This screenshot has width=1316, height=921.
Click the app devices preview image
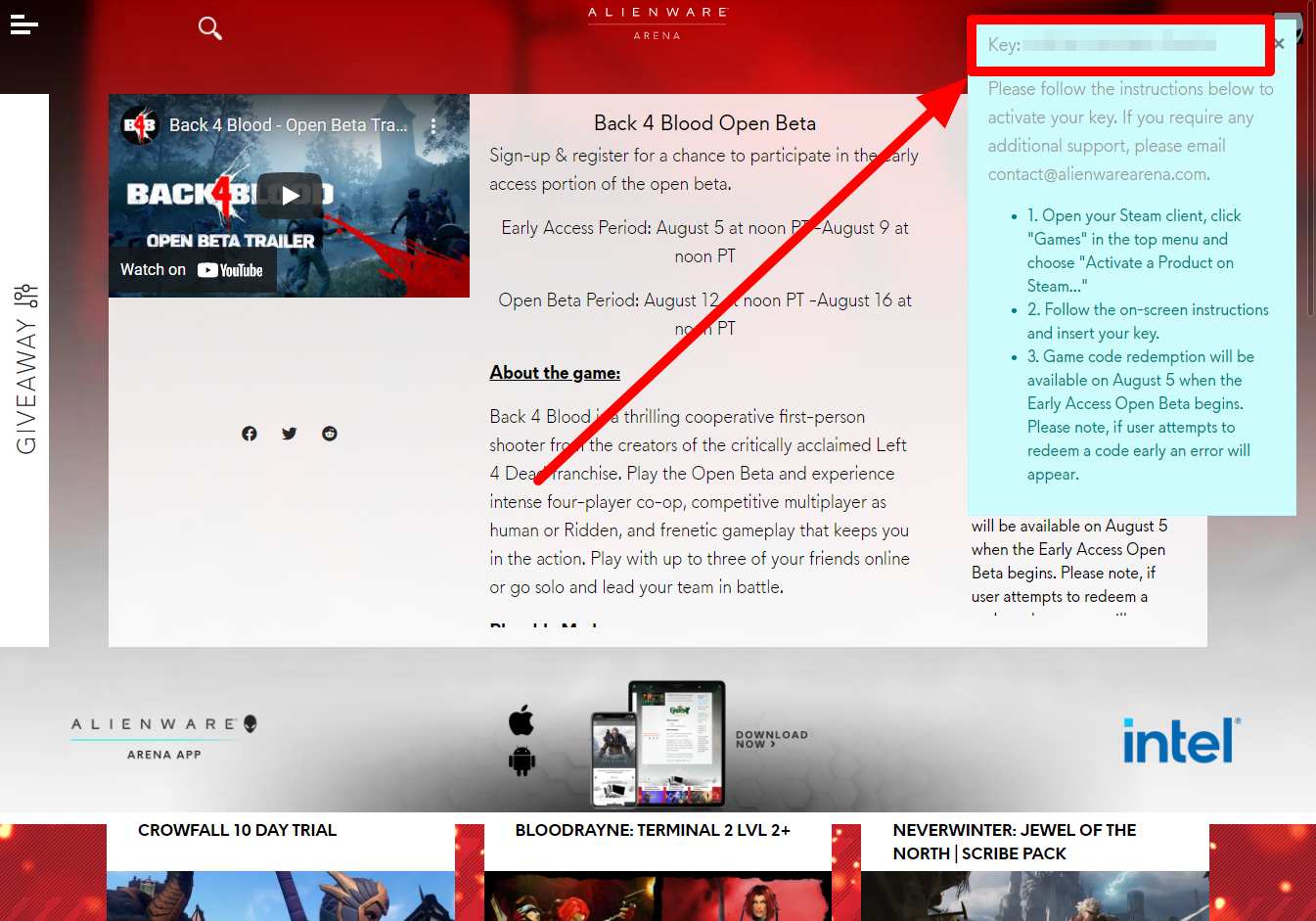point(658,744)
